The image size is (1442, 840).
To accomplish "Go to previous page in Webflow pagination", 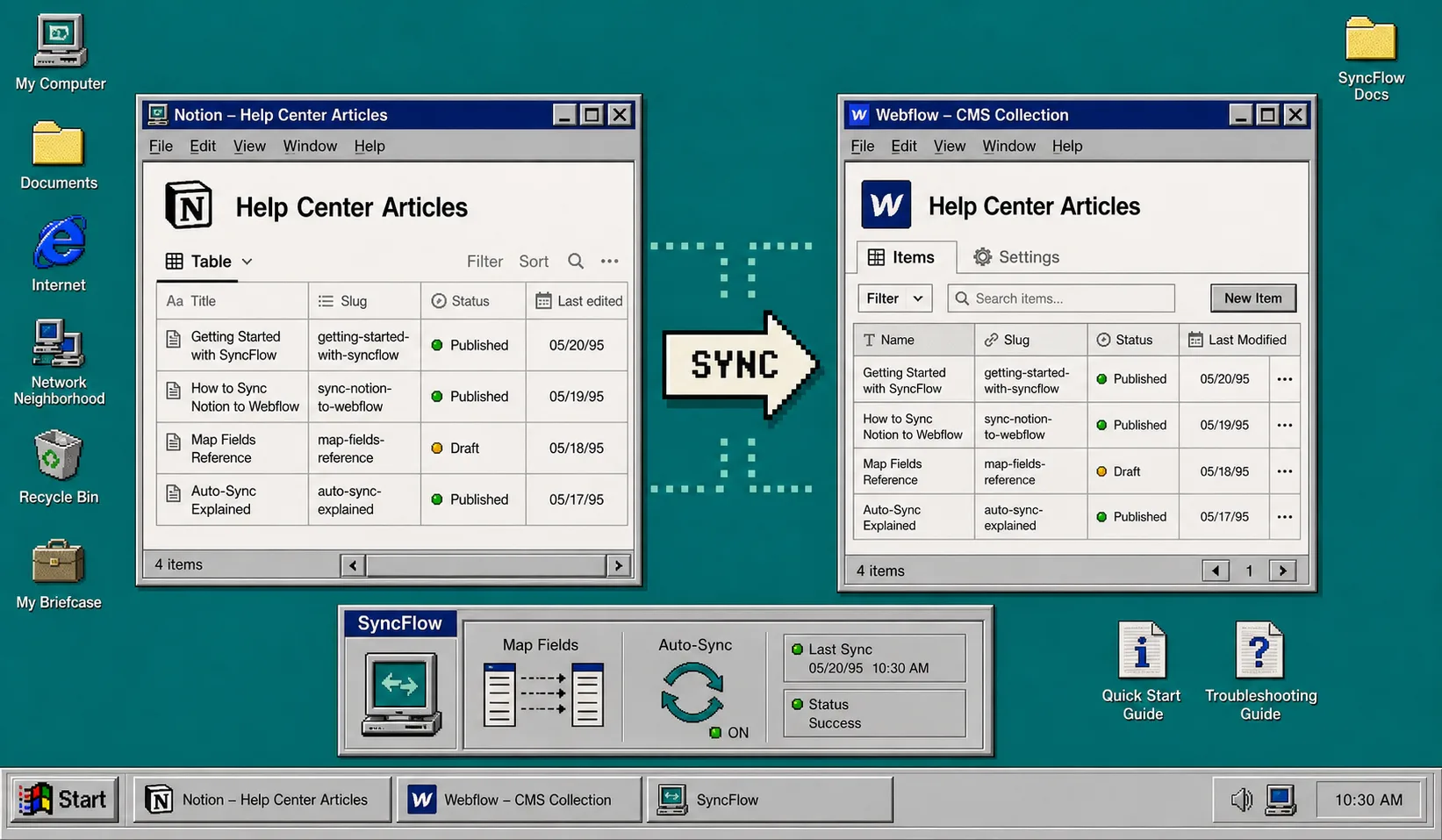I will click(1216, 571).
